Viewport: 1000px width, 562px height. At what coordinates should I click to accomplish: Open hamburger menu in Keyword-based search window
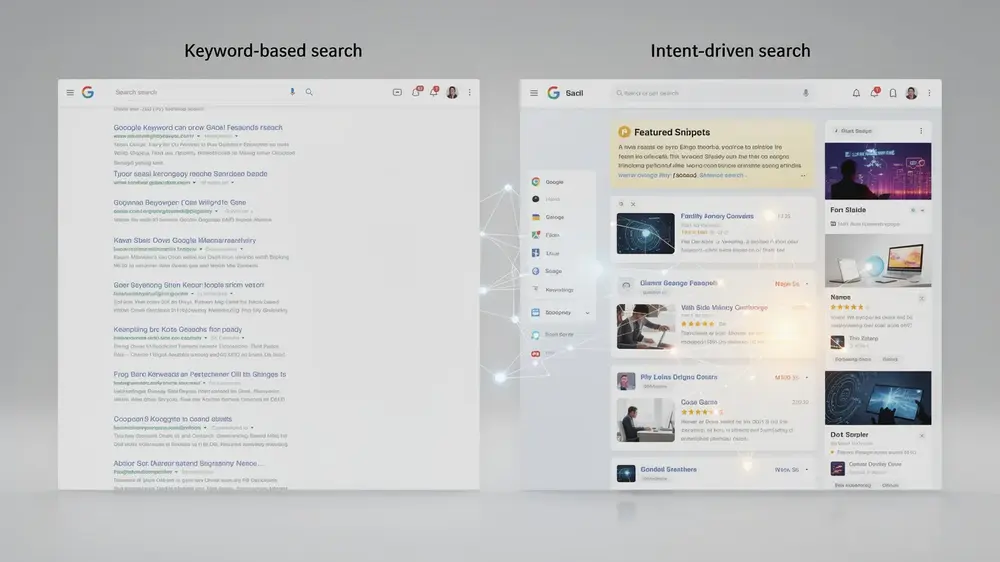[70, 92]
